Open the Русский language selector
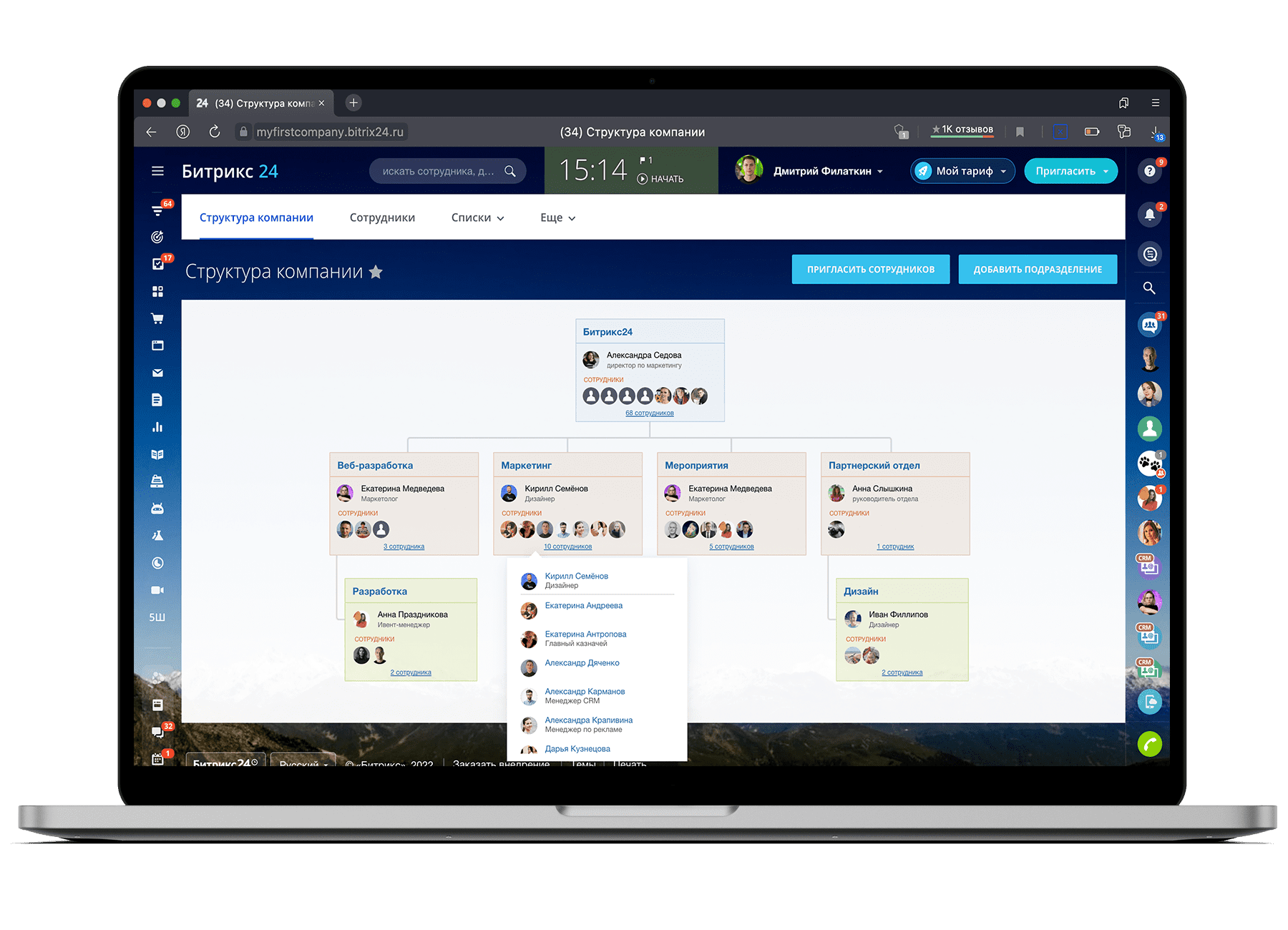The height and width of the screenshot is (930, 1288). [303, 761]
